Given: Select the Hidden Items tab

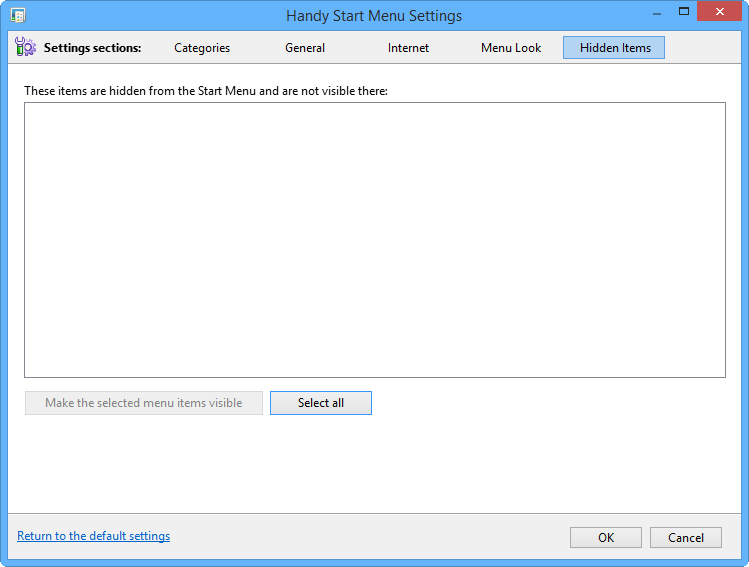Looking at the screenshot, I should click(x=614, y=48).
